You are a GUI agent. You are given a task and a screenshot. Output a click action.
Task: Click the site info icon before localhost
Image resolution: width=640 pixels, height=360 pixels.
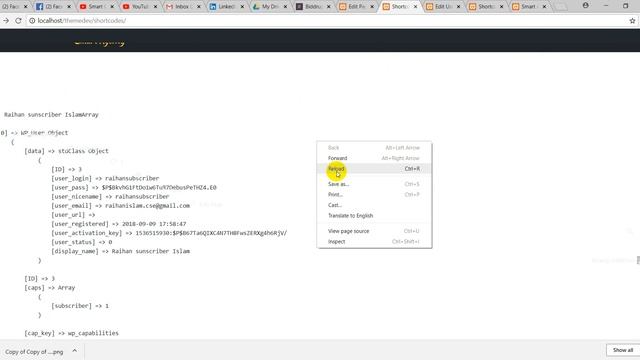32,20
